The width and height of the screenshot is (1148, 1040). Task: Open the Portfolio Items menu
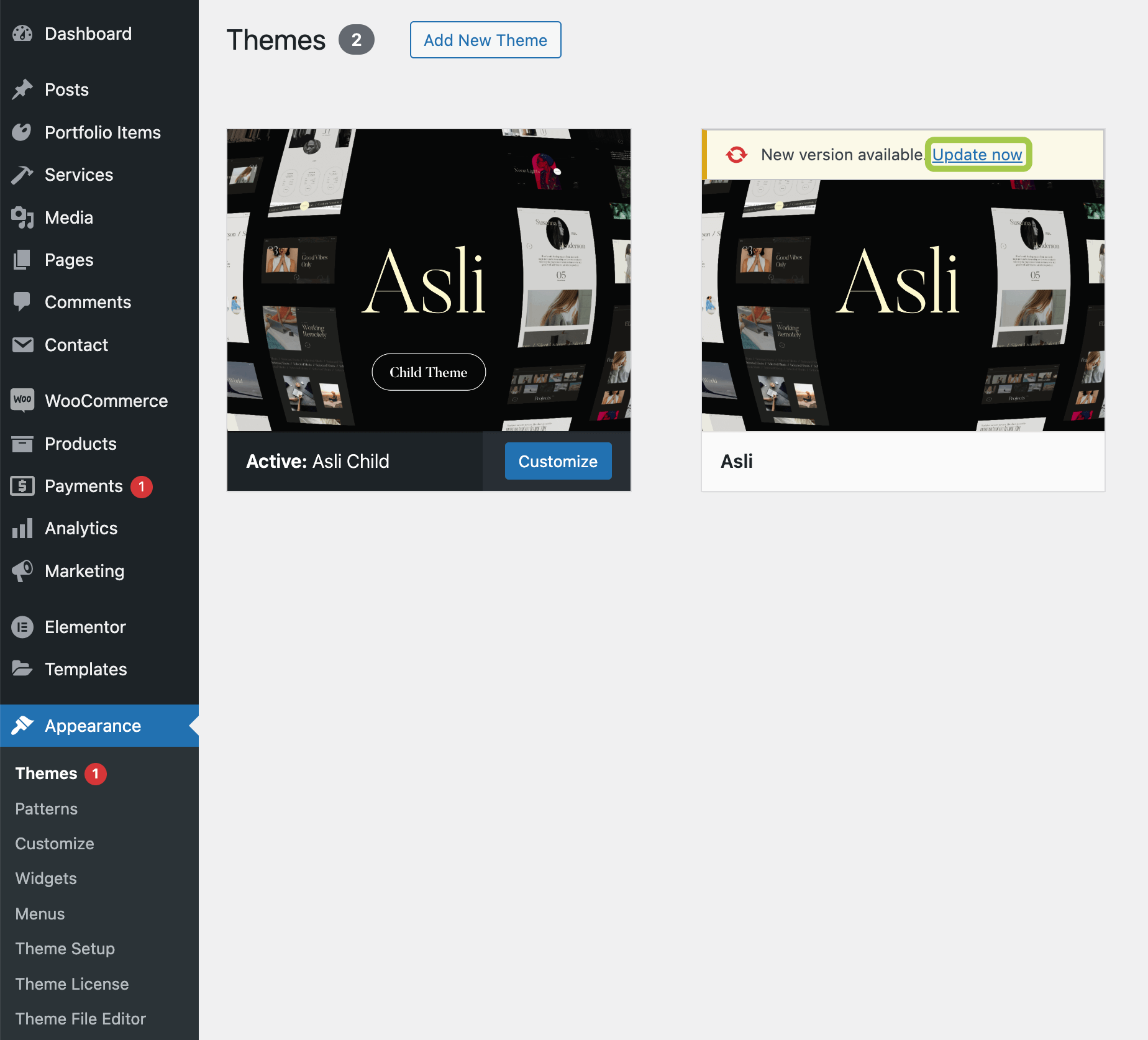(x=102, y=132)
